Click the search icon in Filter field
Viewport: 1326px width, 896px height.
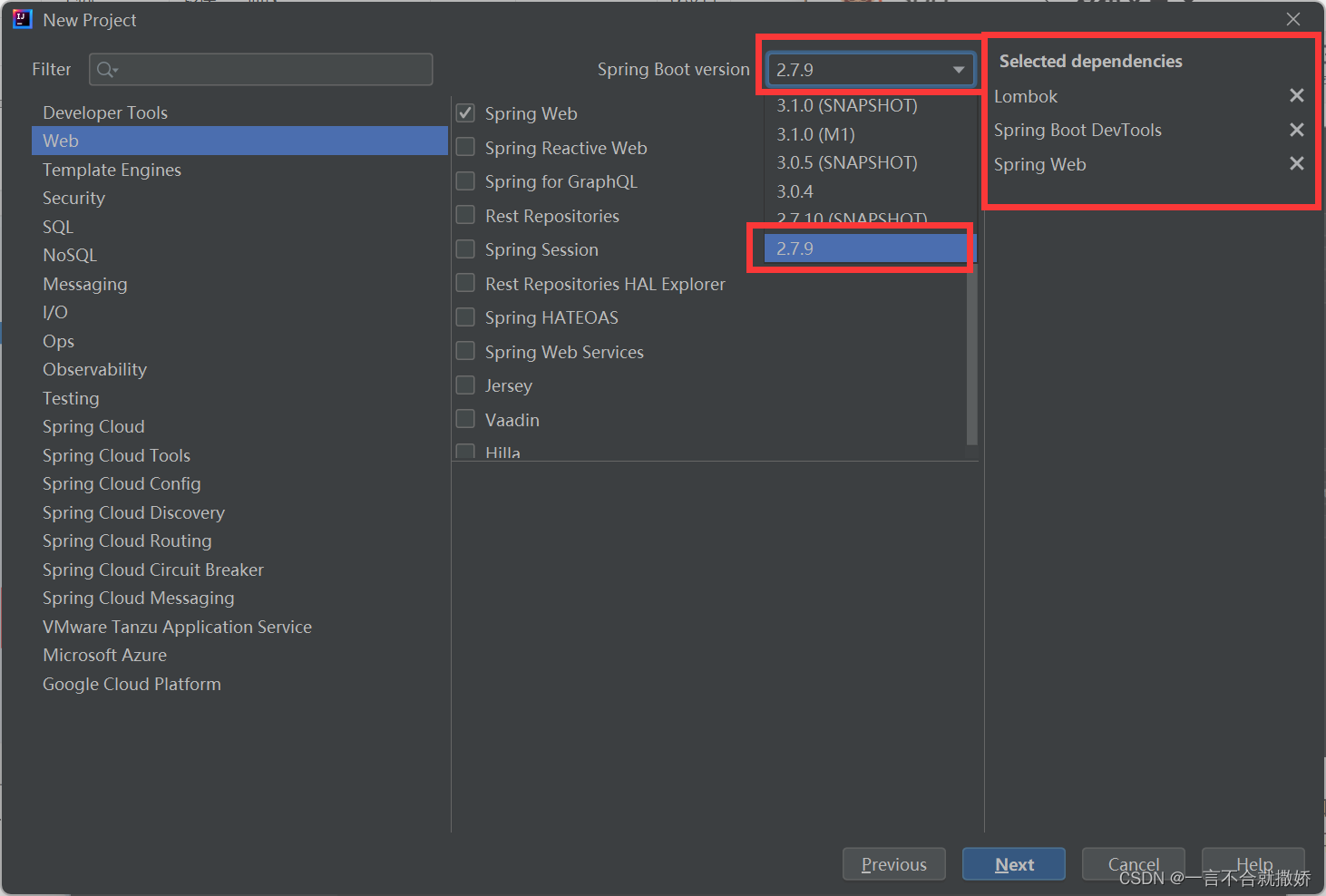pyautogui.click(x=107, y=70)
